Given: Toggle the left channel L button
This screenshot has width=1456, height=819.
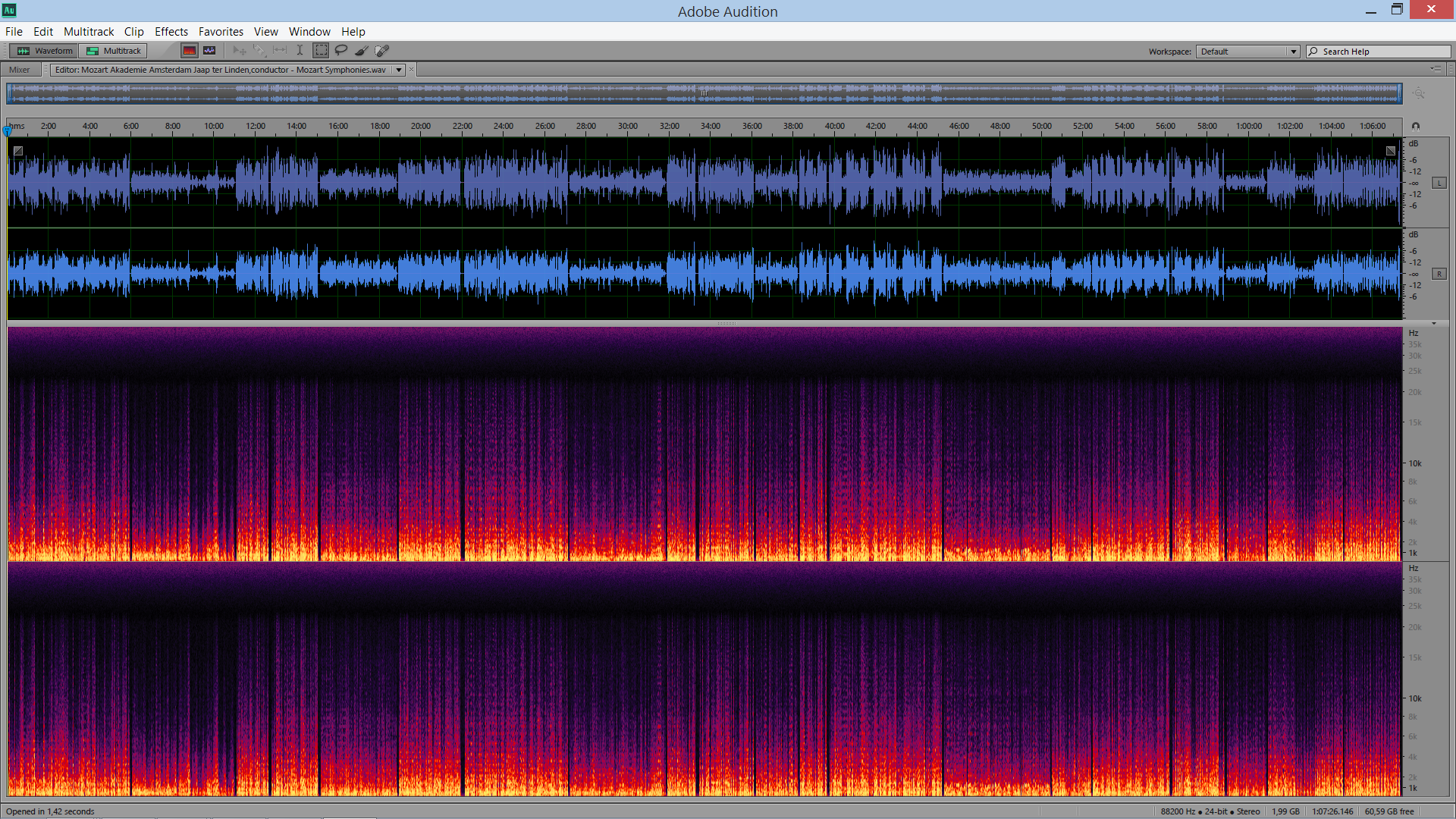Looking at the screenshot, I should pyautogui.click(x=1439, y=183).
